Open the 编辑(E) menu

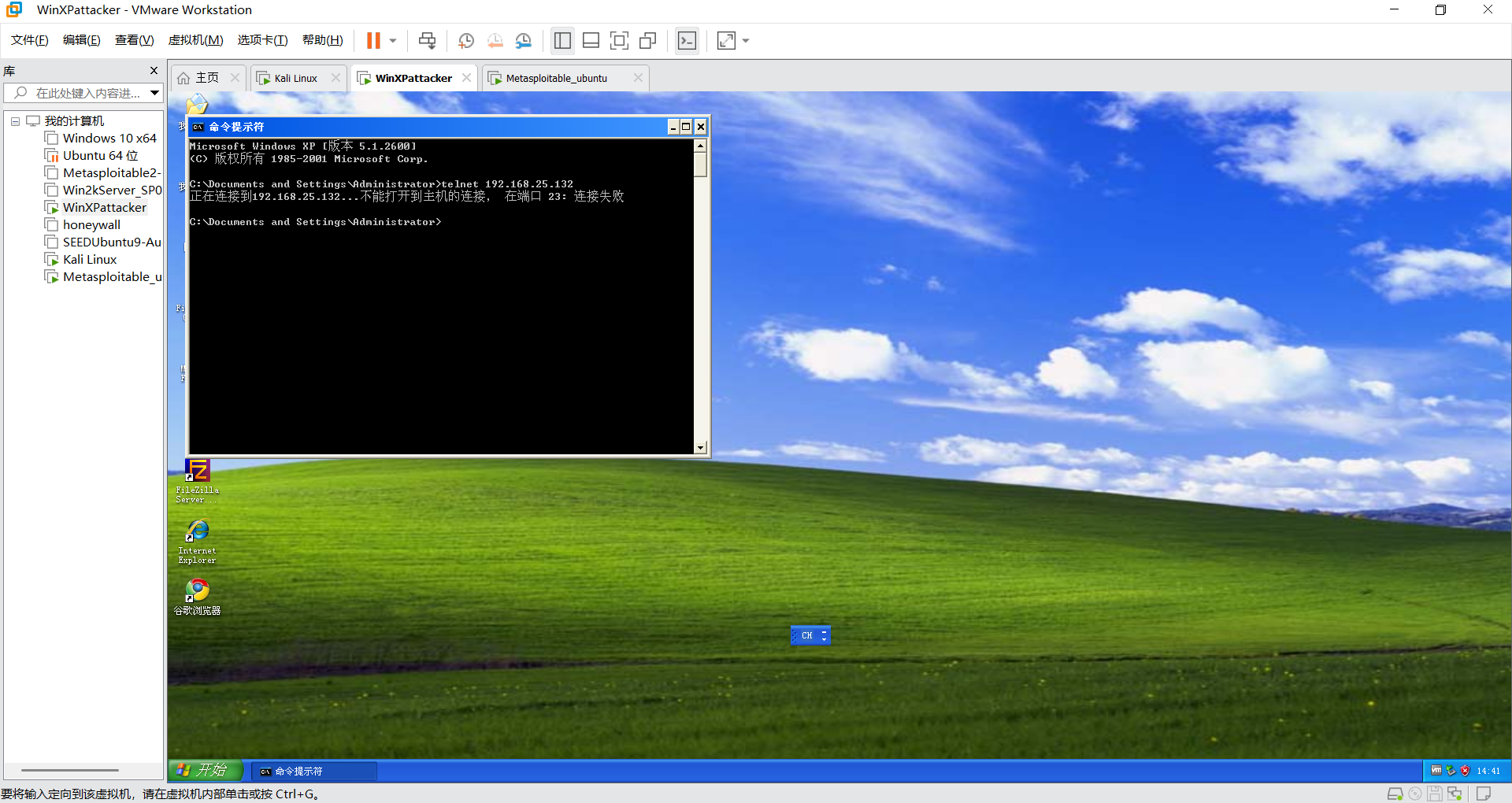click(x=81, y=40)
